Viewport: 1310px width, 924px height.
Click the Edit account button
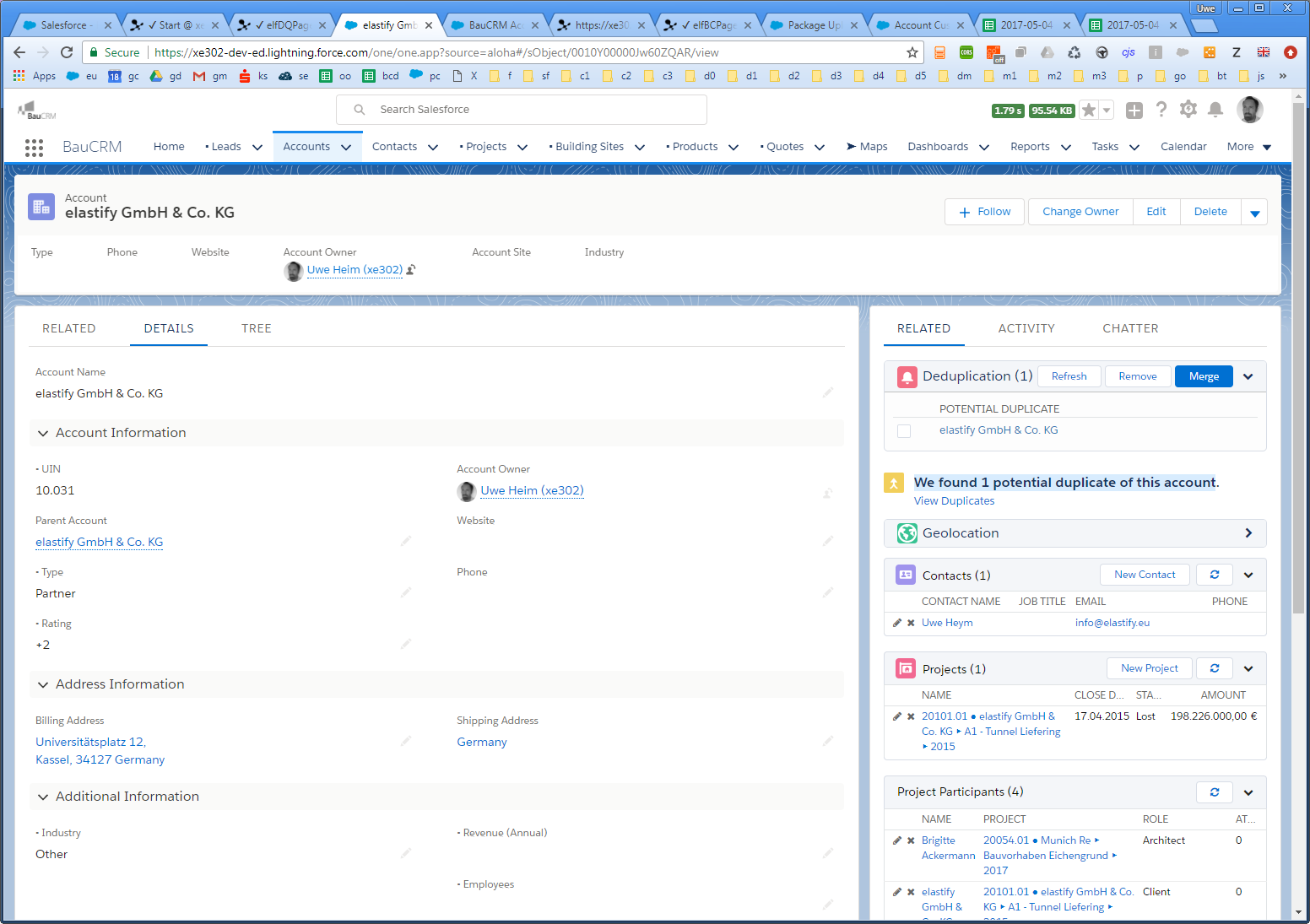(x=1156, y=212)
